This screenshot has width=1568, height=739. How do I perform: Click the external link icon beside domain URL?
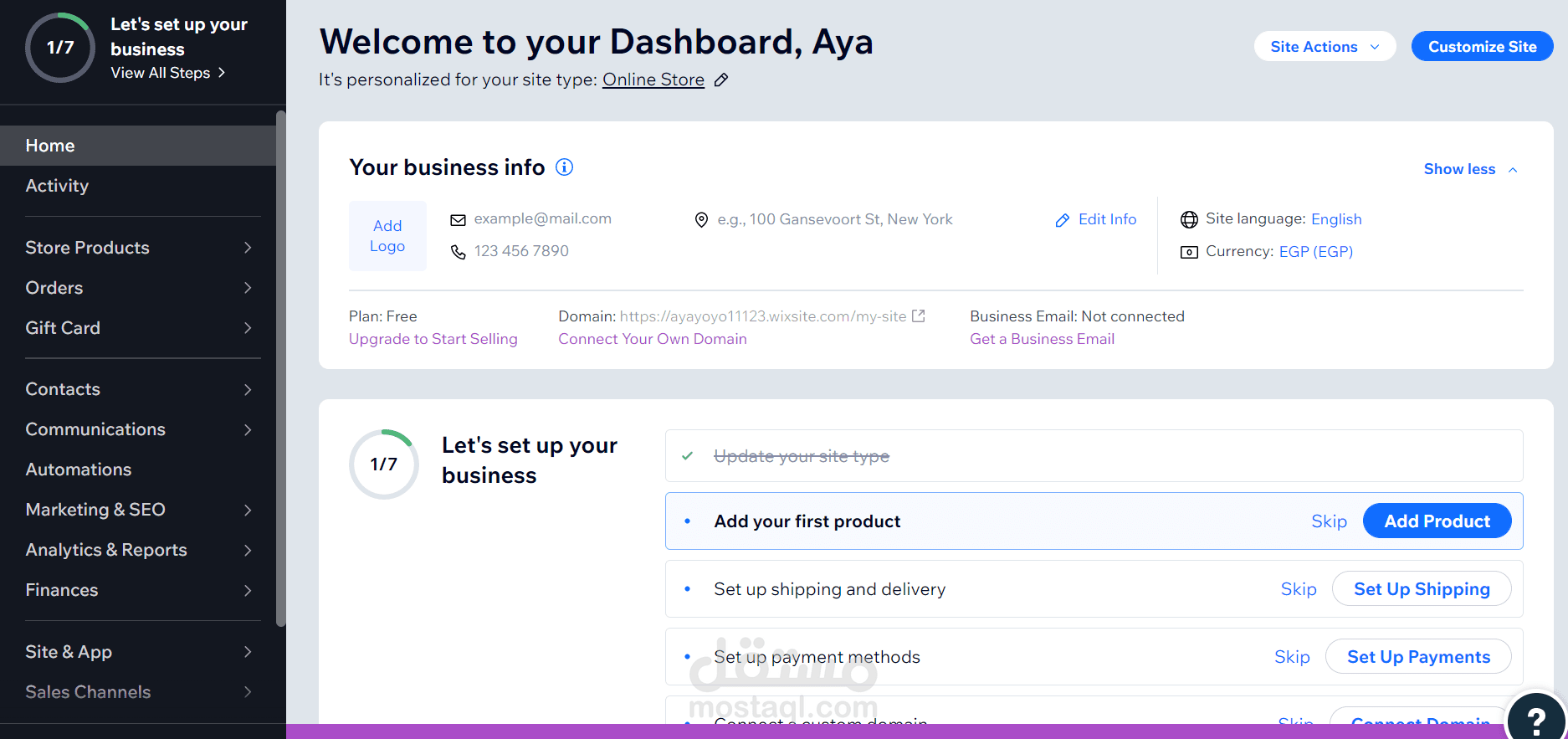[918, 316]
